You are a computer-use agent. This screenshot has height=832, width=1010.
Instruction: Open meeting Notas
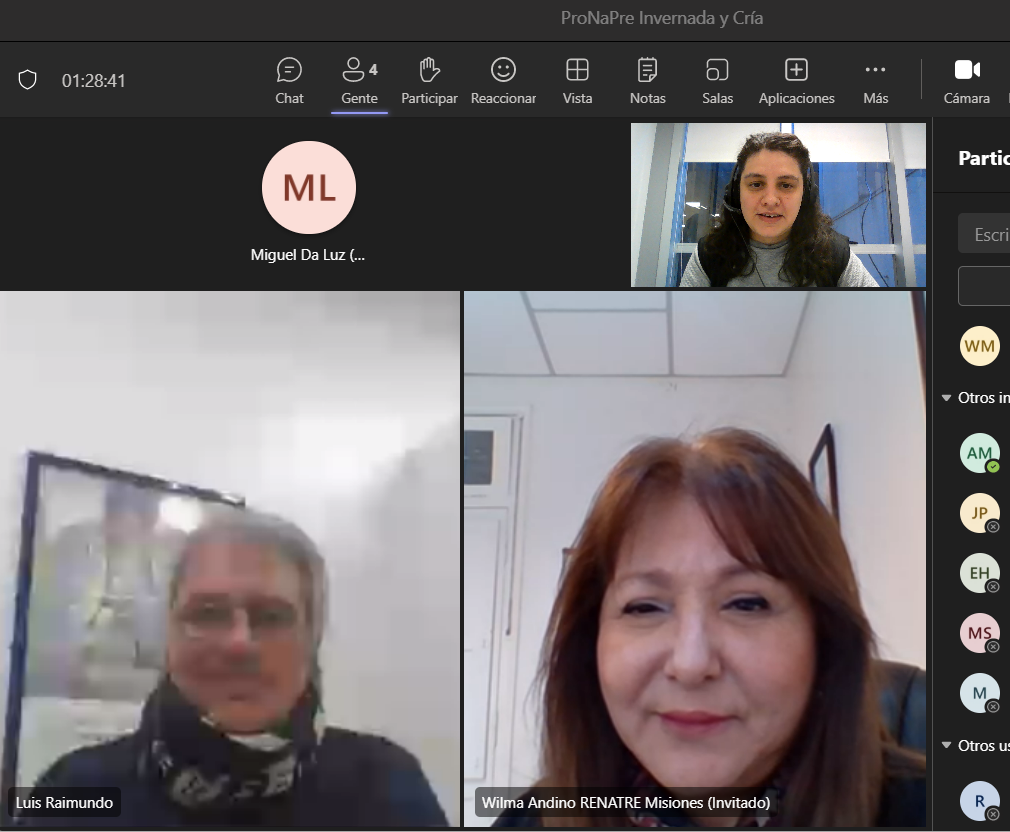pyautogui.click(x=647, y=80)
